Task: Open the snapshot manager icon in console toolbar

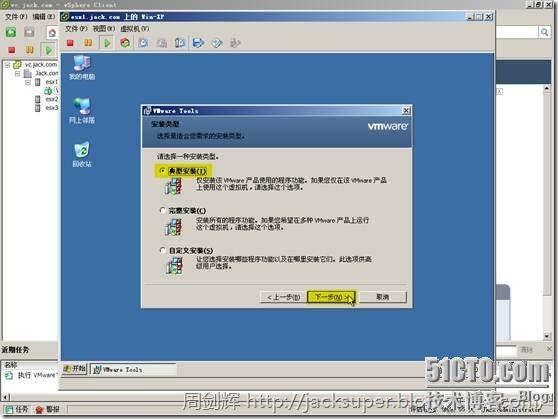Action: pos(180,43)
